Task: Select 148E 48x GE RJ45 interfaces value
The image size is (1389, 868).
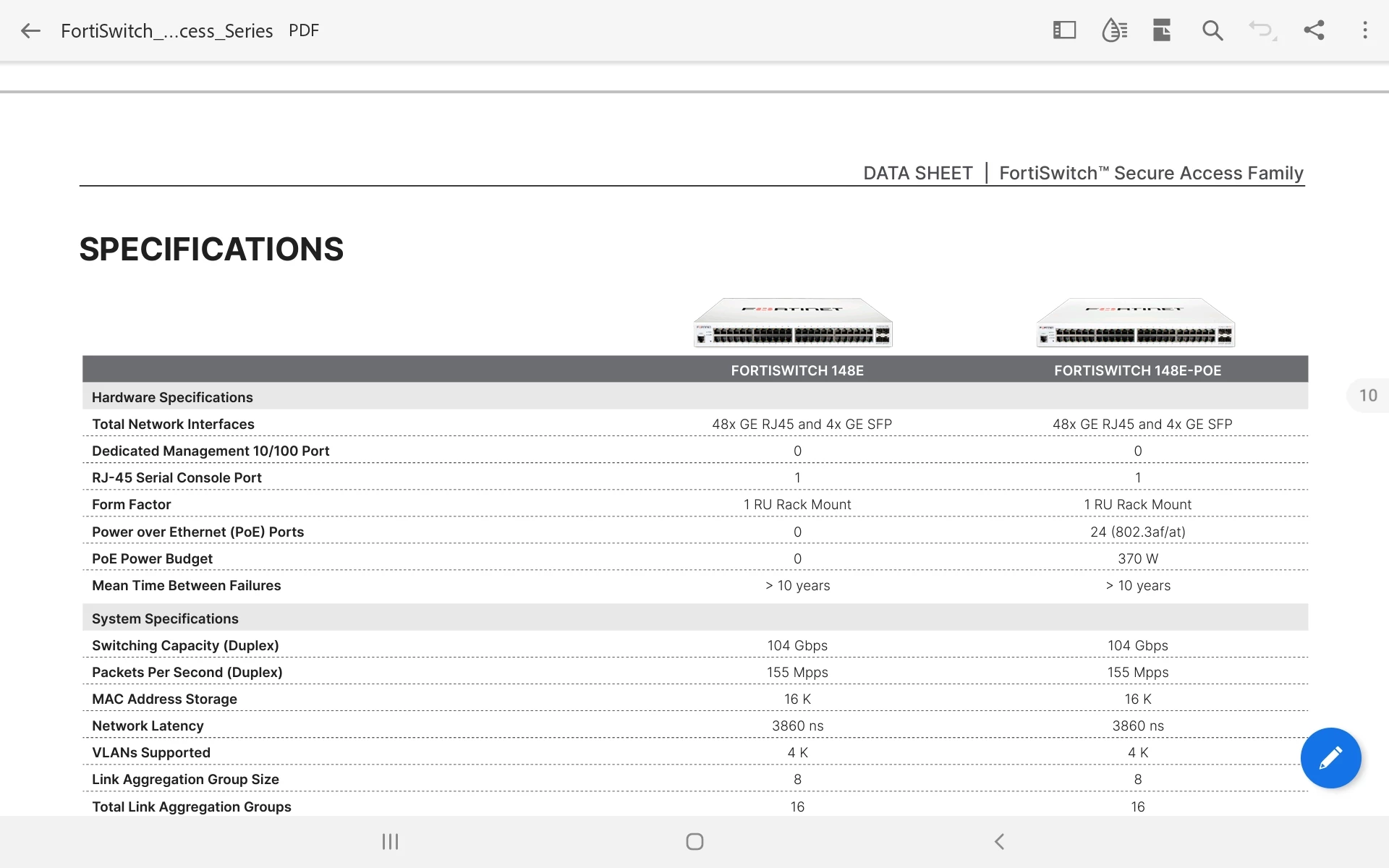Action: [802, 424]
